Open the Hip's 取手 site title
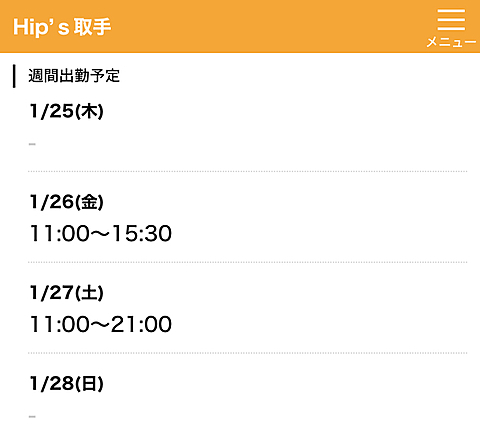The image size is (480, 440). pyautogui.click(x=62, y=27)
